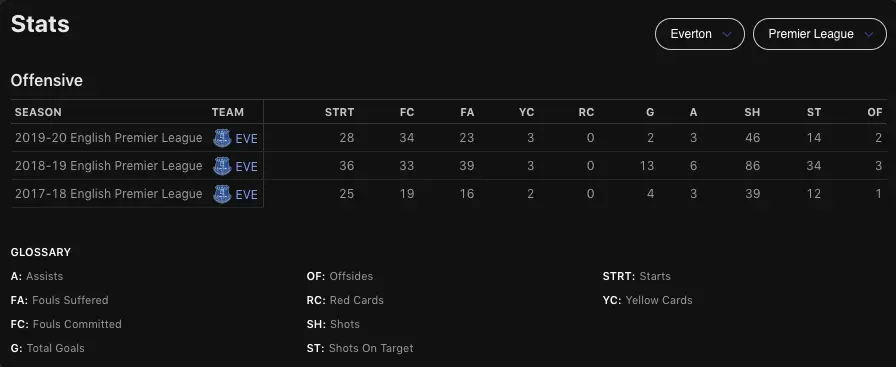Screen dimensions: 896x367
Task: Click Everton crest icon in 2017-18 row
Action: click(x=222, y=194)
